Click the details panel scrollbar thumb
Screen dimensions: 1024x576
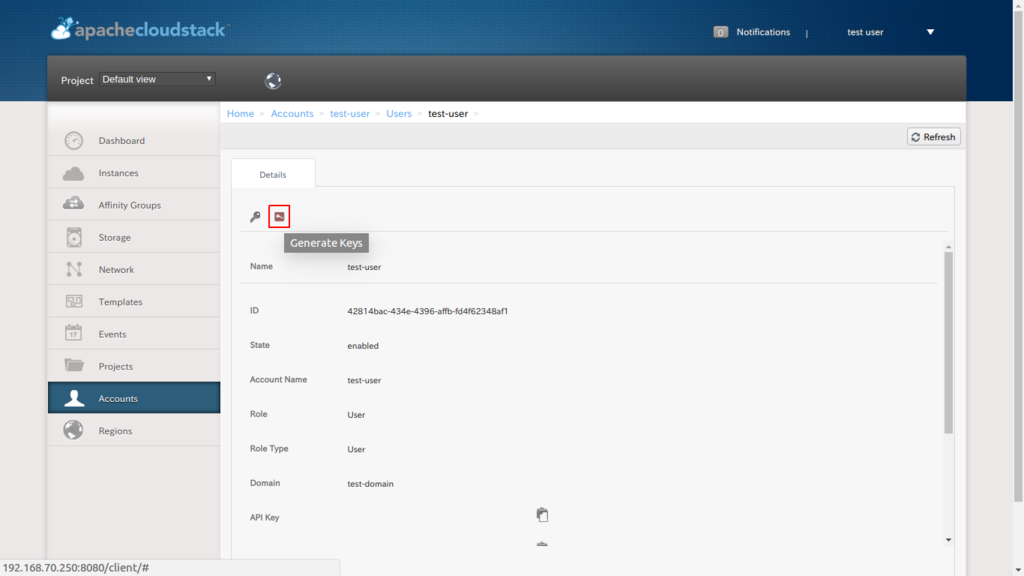coord(948,342)
